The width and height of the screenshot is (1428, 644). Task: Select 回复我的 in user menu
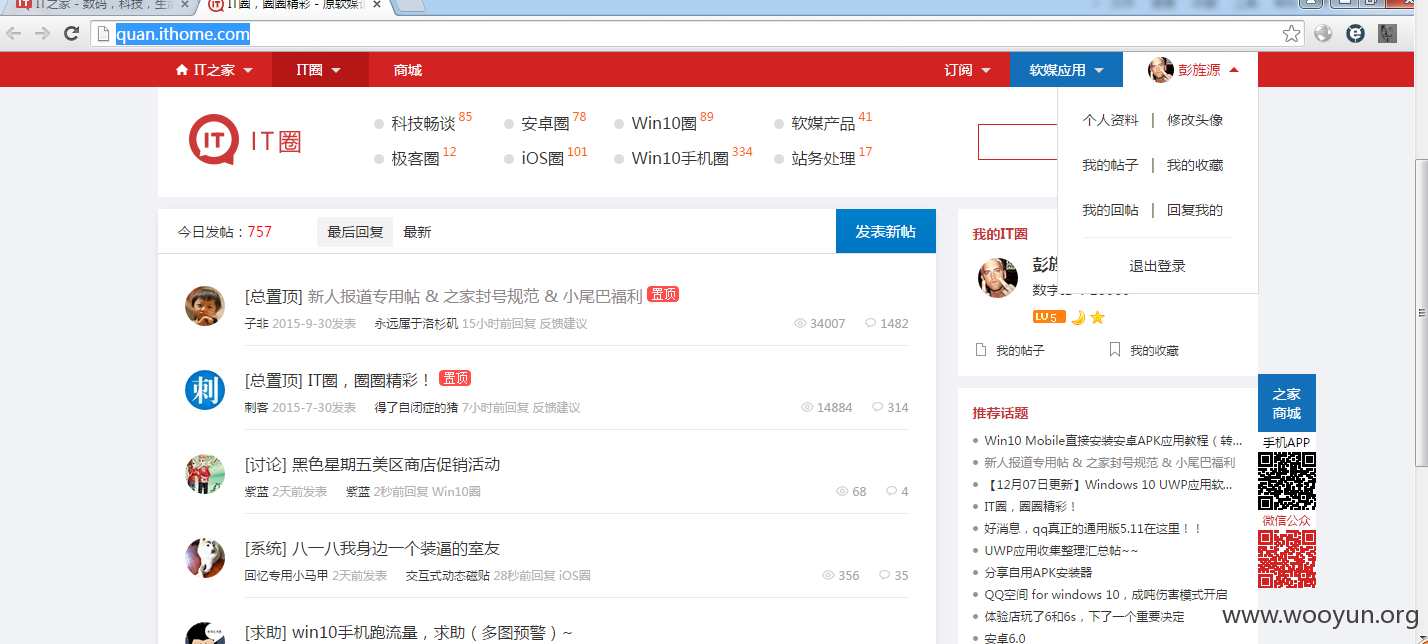click(1195, 210)
